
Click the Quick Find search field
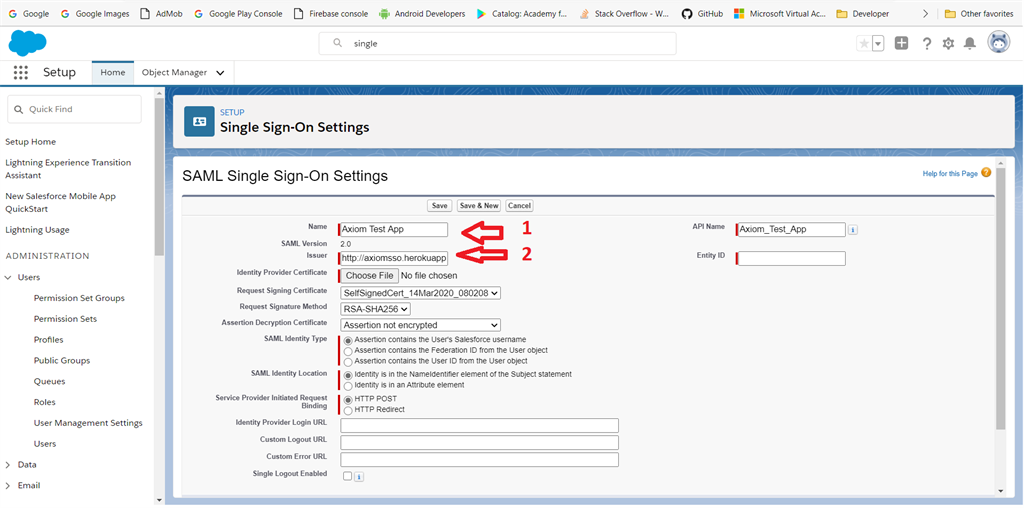coord(74,109)
